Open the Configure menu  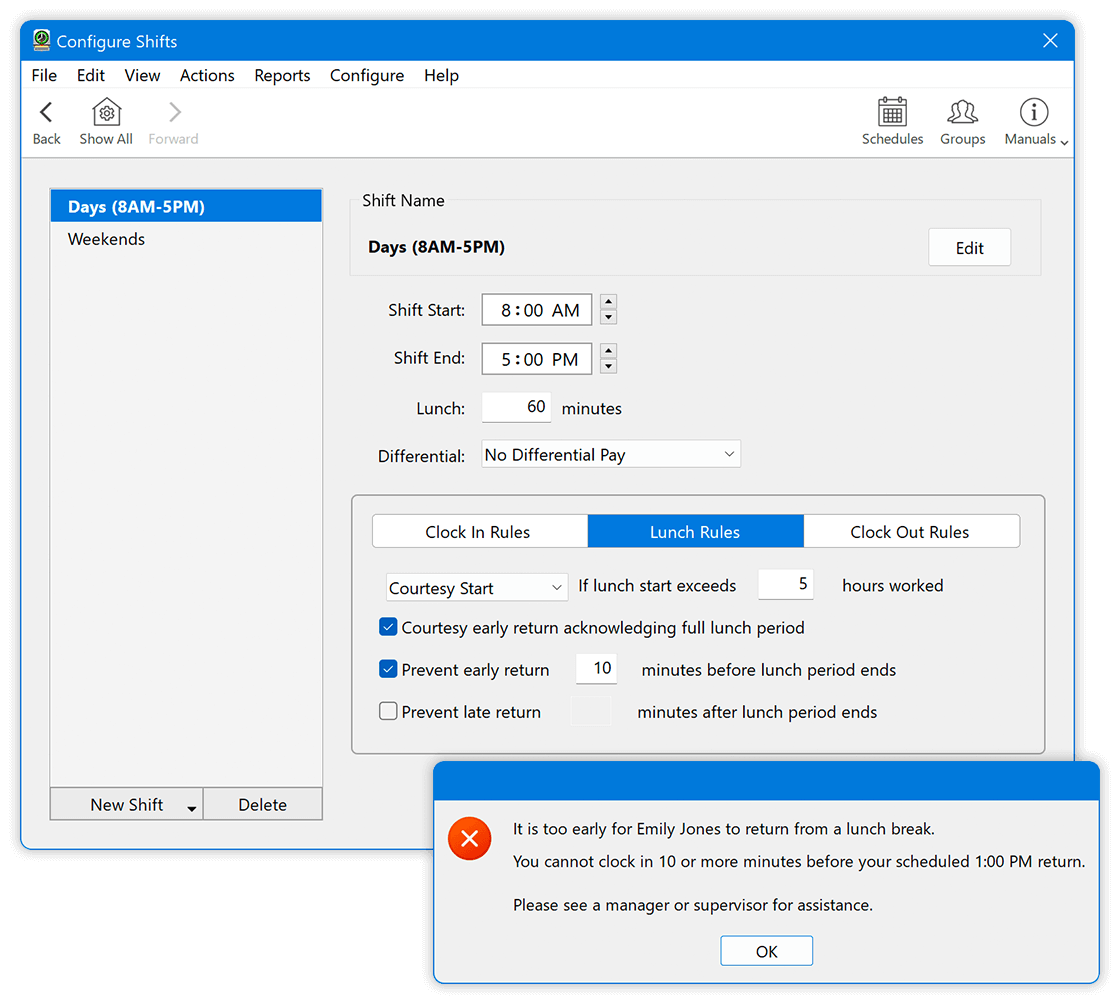coord(367,75)
